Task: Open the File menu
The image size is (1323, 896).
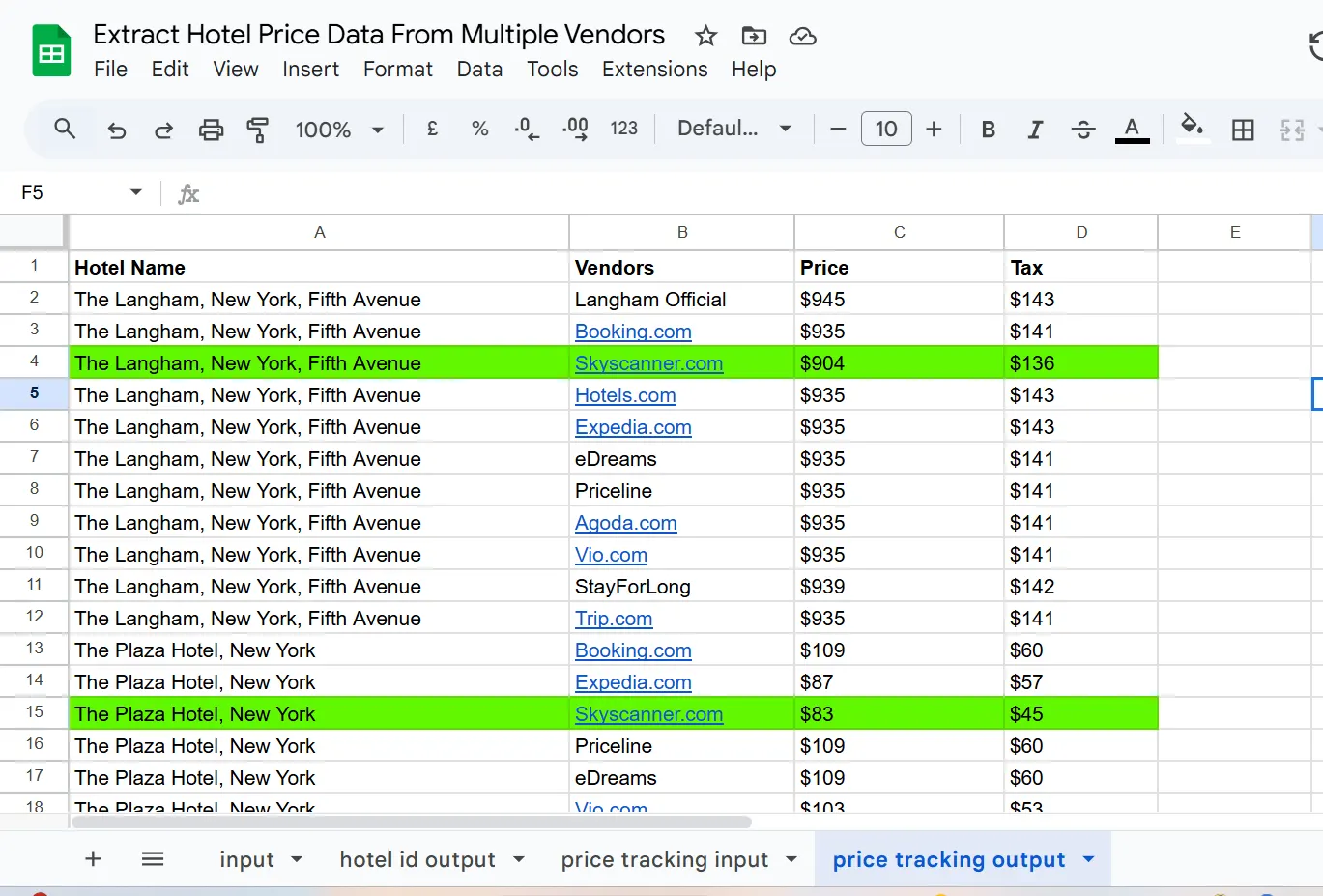Action: (x=110, y=70)
